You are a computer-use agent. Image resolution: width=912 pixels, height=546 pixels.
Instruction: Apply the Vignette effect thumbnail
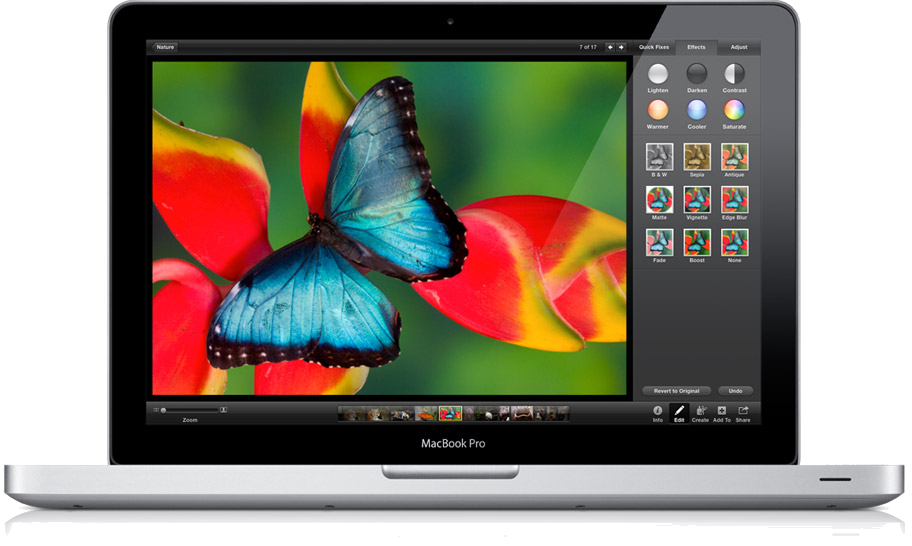(x=697, y=200)
